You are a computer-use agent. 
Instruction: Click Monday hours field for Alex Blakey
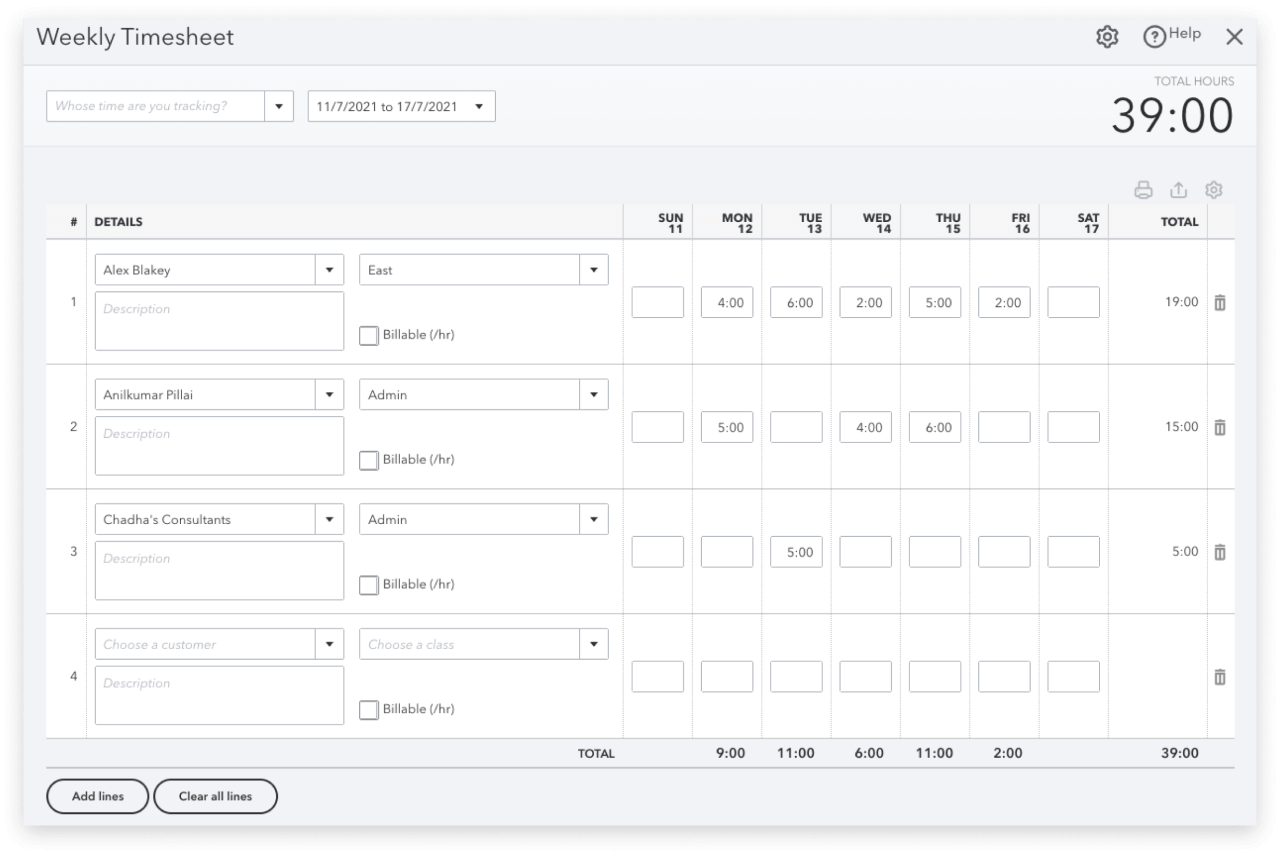tap(727, 302)
